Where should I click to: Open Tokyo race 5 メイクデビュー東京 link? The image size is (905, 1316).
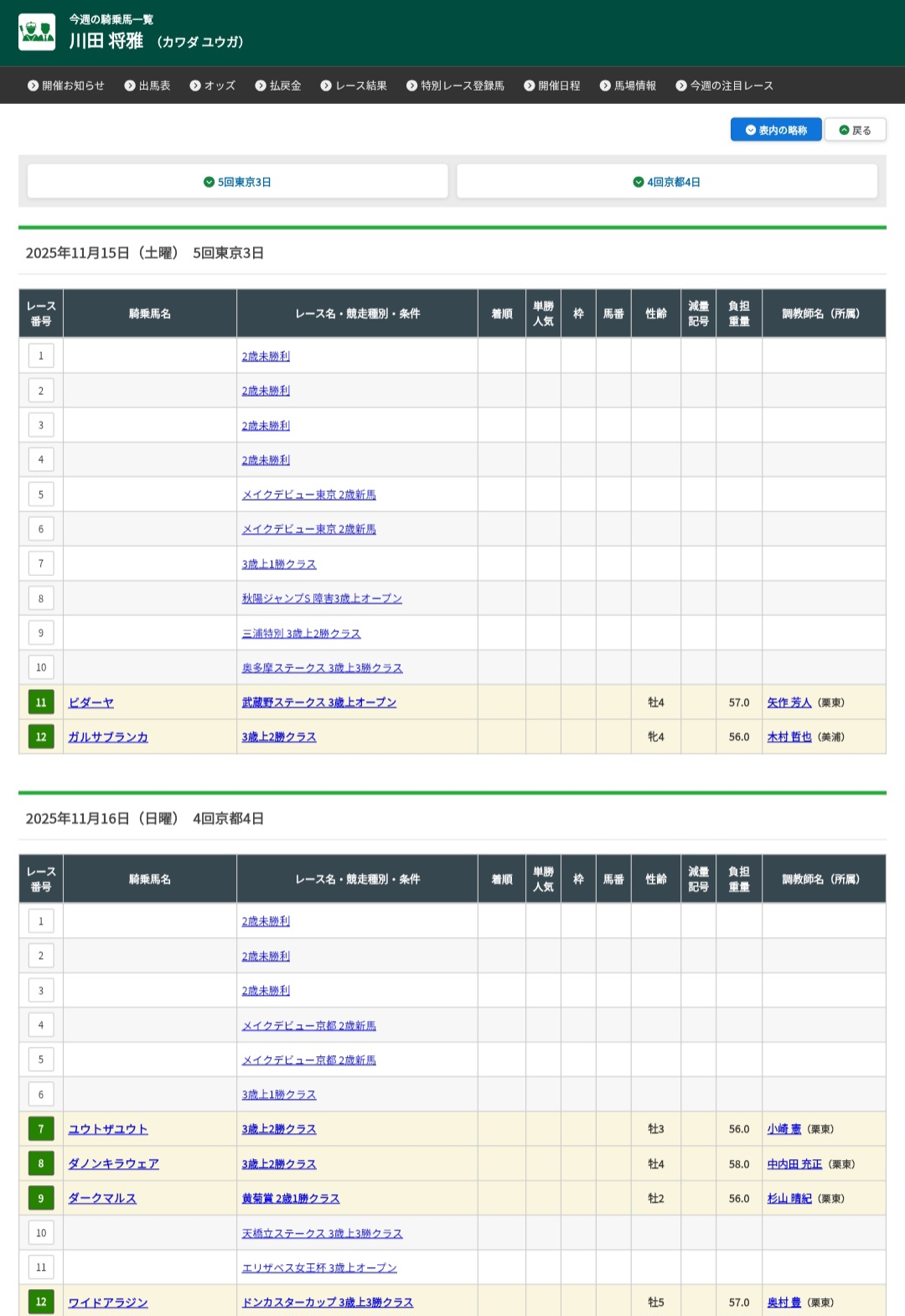pos(309,495)
